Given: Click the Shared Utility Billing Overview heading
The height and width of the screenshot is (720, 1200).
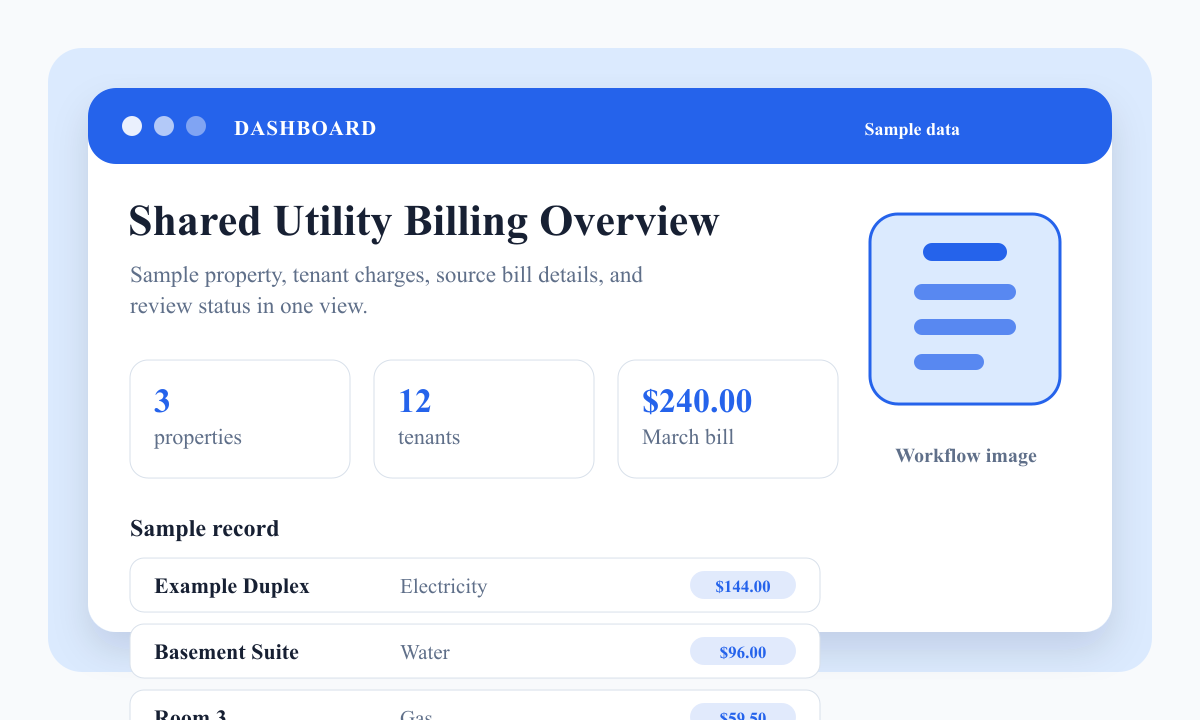Looking at the screenshot, I should click(424, 221).
